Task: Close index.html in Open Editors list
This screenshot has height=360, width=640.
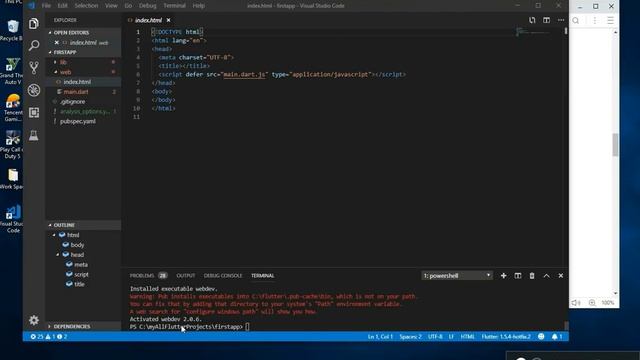Action: pyautogui.click(x=57, y=42)
